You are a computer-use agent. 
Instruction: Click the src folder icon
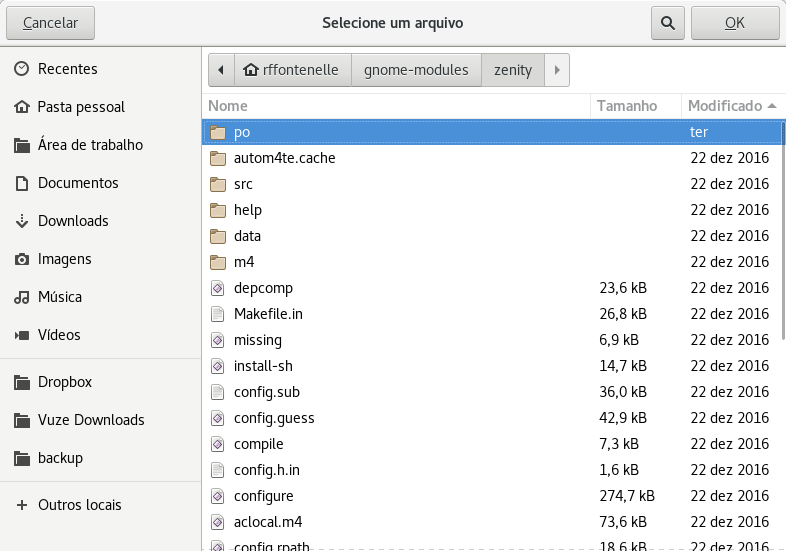[x=218, y=184]
